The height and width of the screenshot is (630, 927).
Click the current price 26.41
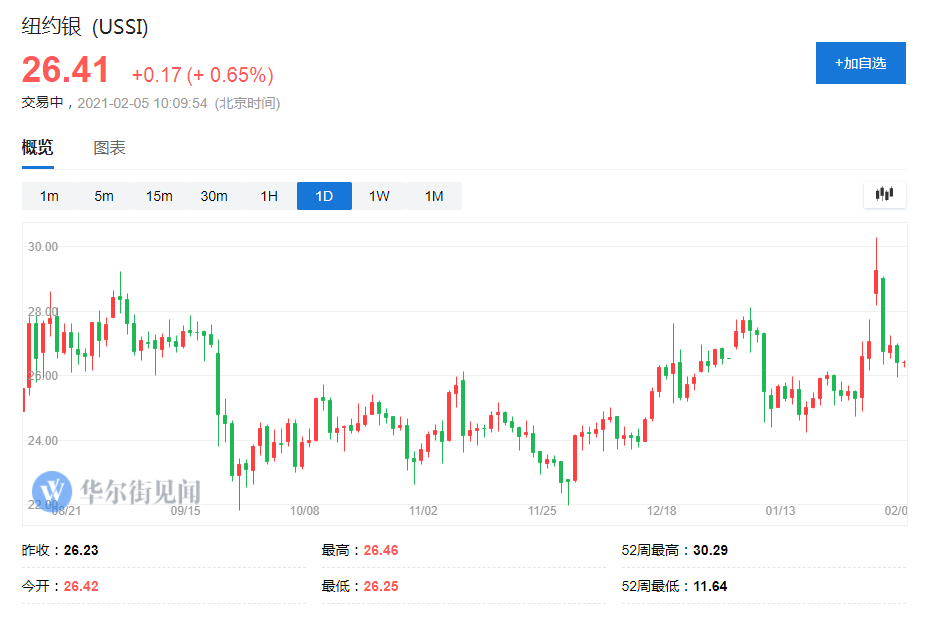66,71
